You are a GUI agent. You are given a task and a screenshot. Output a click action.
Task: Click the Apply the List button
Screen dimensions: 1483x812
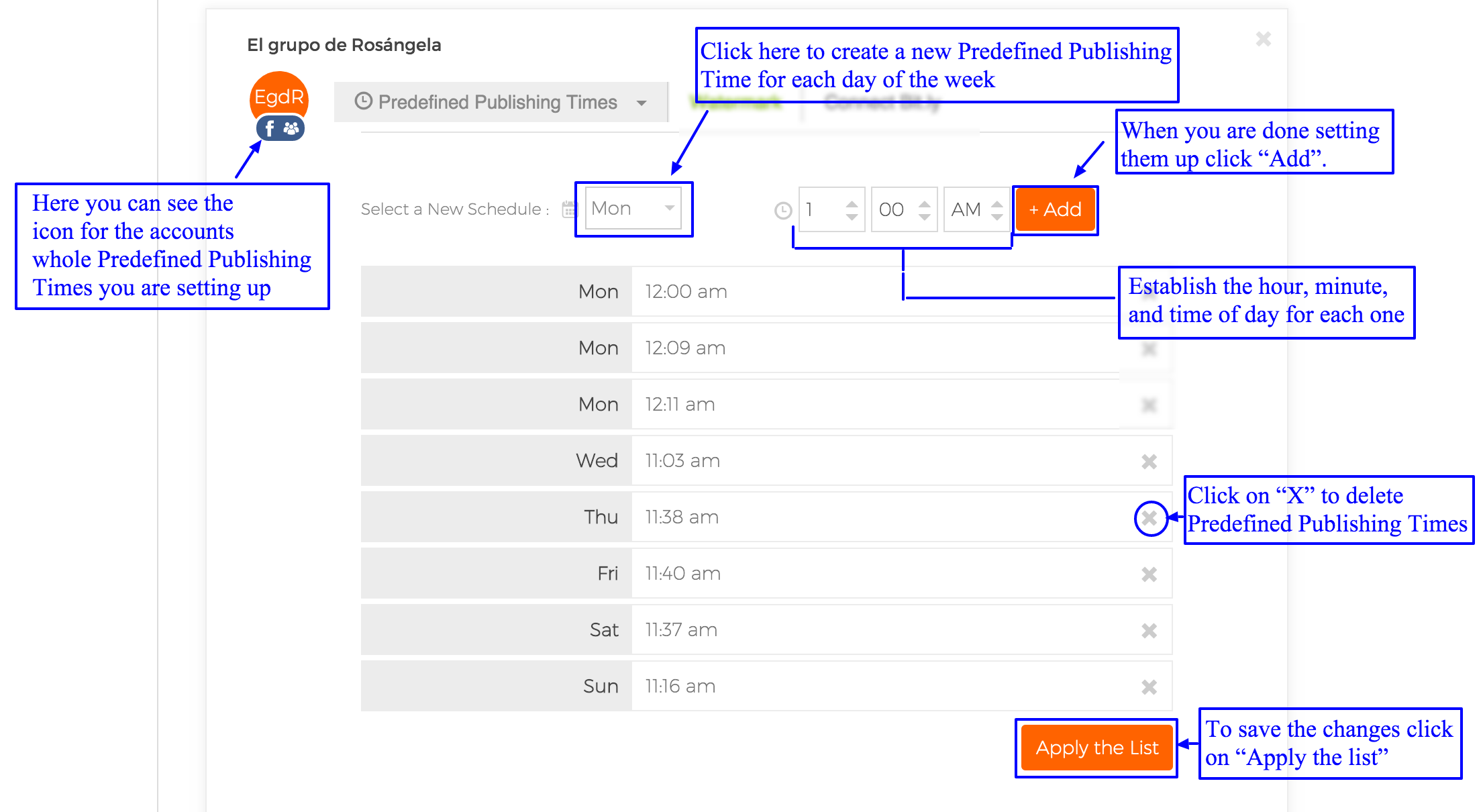pos(1096,748)
